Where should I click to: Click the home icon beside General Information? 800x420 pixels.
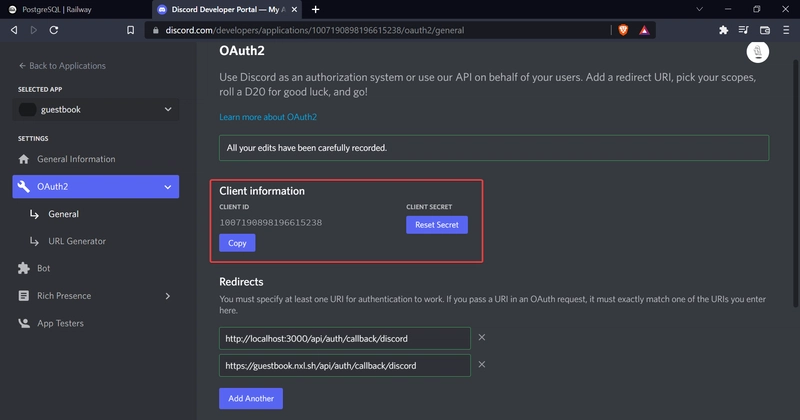[x=23, y=159]
